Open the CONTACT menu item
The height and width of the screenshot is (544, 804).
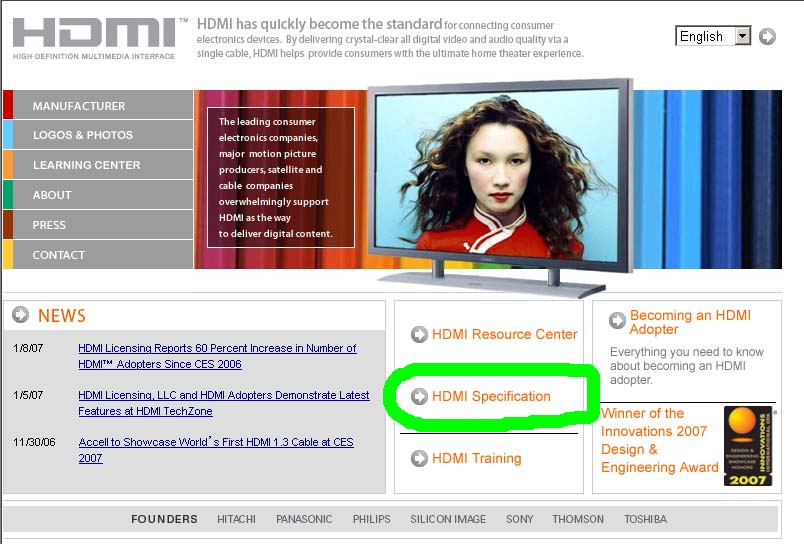pos(98,255)
